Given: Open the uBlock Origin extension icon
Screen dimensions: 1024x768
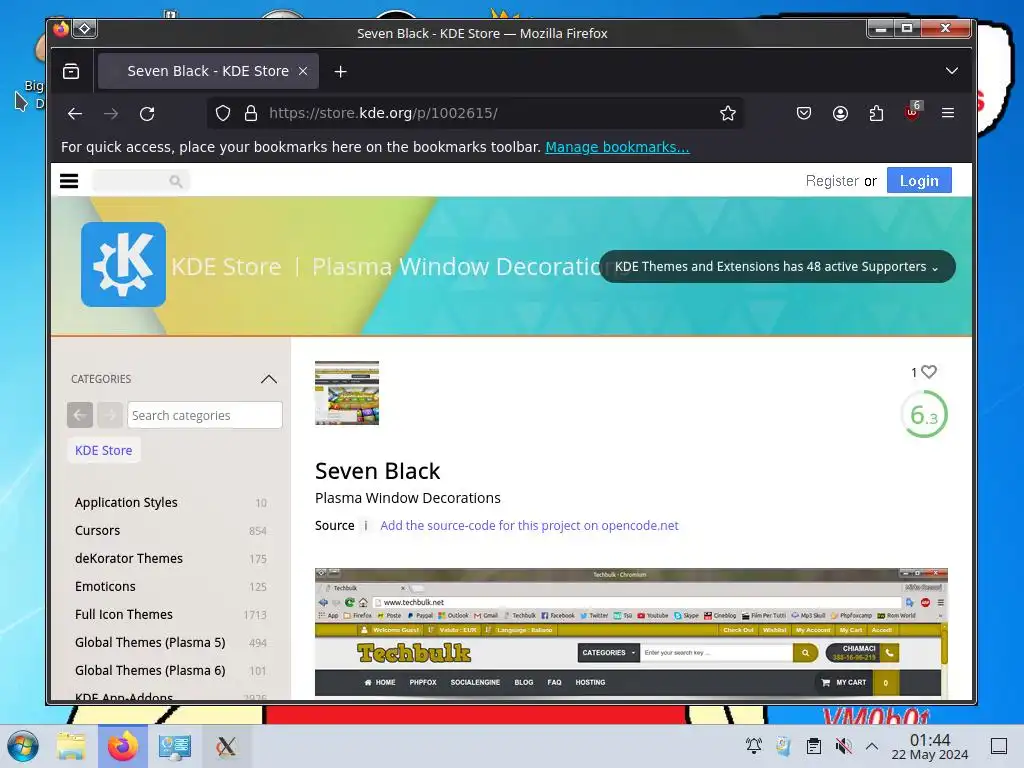Looking at the screenshot, I should (912, 112).
